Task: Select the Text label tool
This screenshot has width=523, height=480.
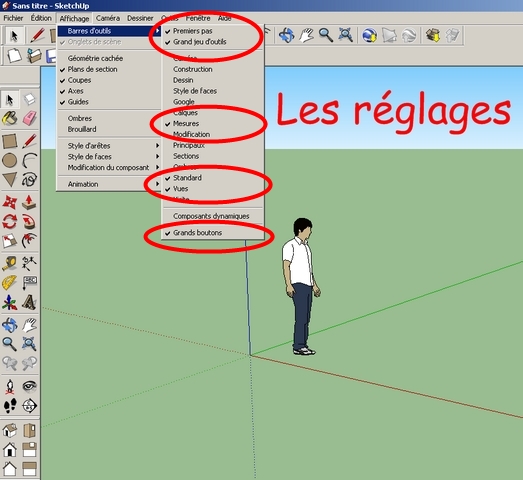Action: (x=29, y=283)
